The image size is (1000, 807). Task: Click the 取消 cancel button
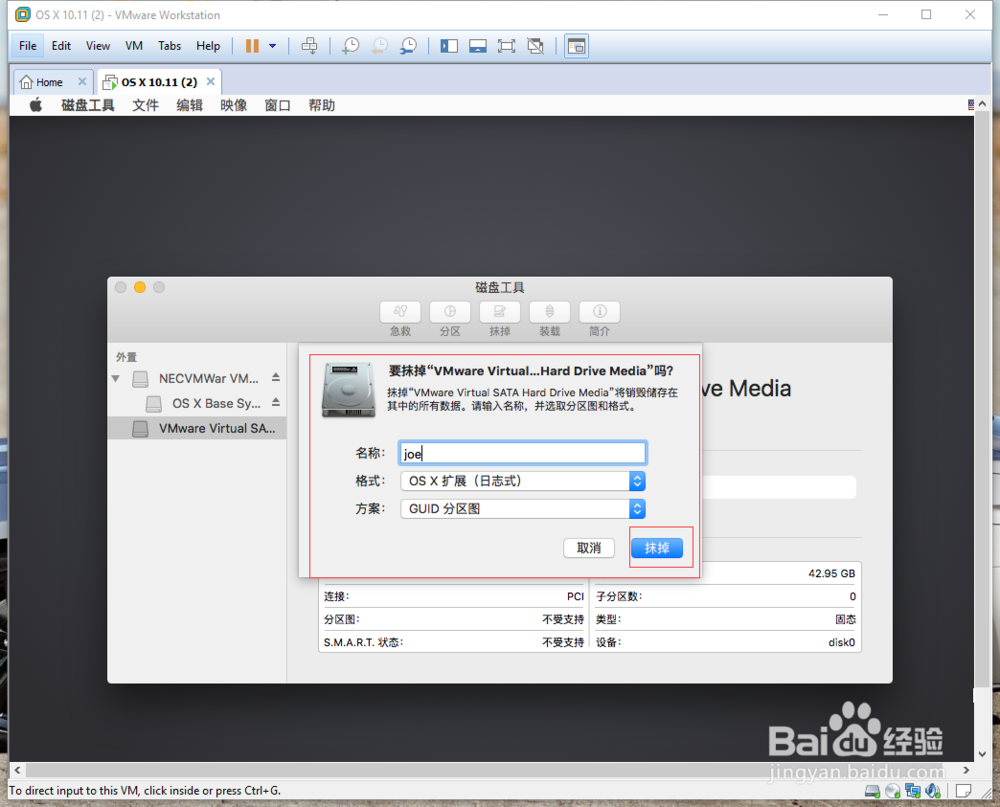(x=589, y=548)
